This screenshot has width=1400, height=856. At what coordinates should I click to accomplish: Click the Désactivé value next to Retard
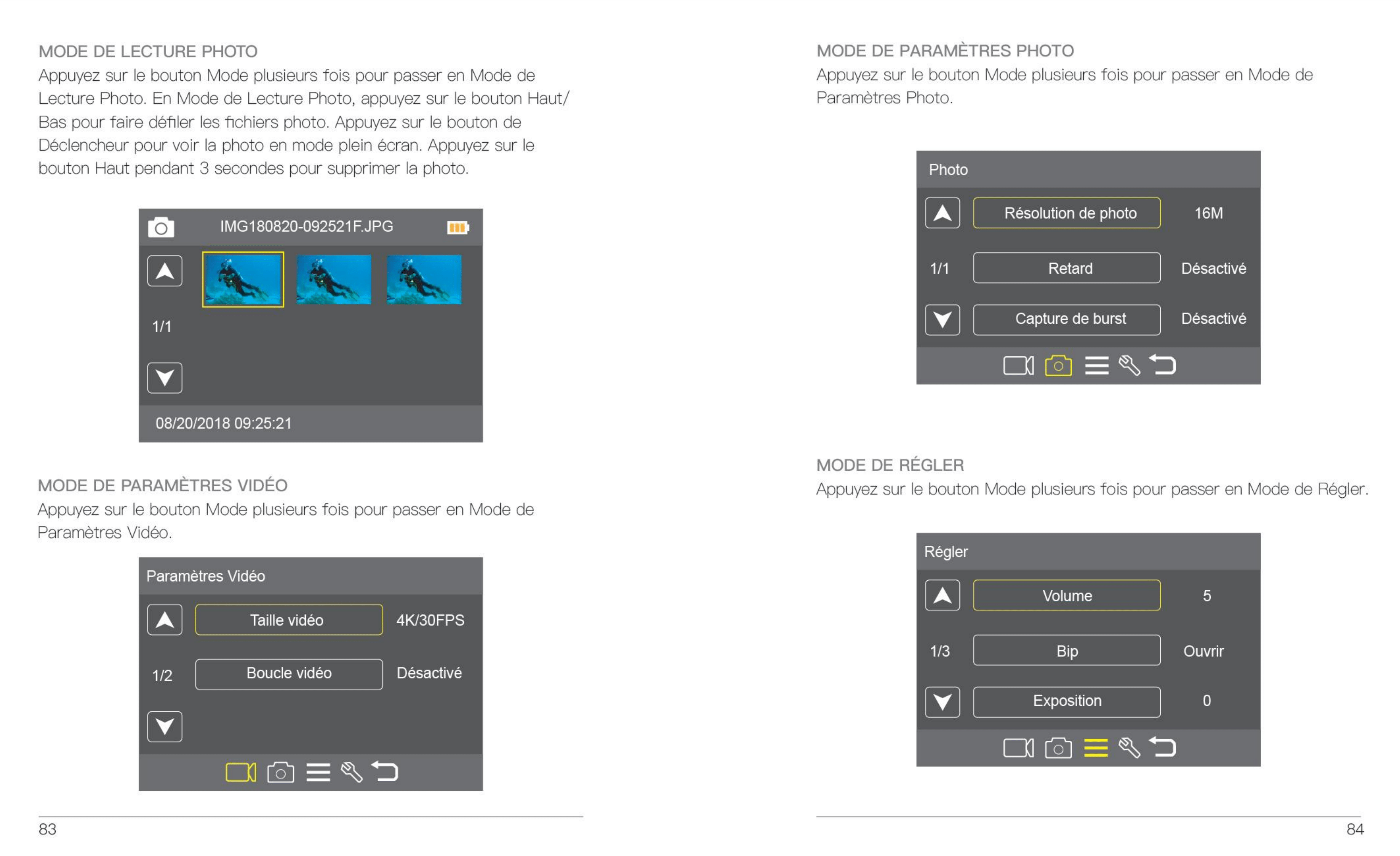click(1214, 268)
